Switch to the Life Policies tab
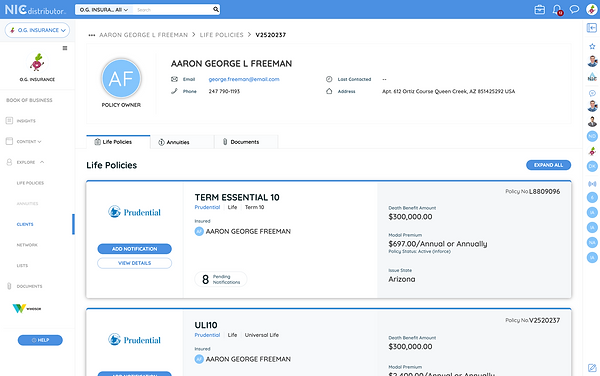The image size is (600, 376). tap(118, 142)
